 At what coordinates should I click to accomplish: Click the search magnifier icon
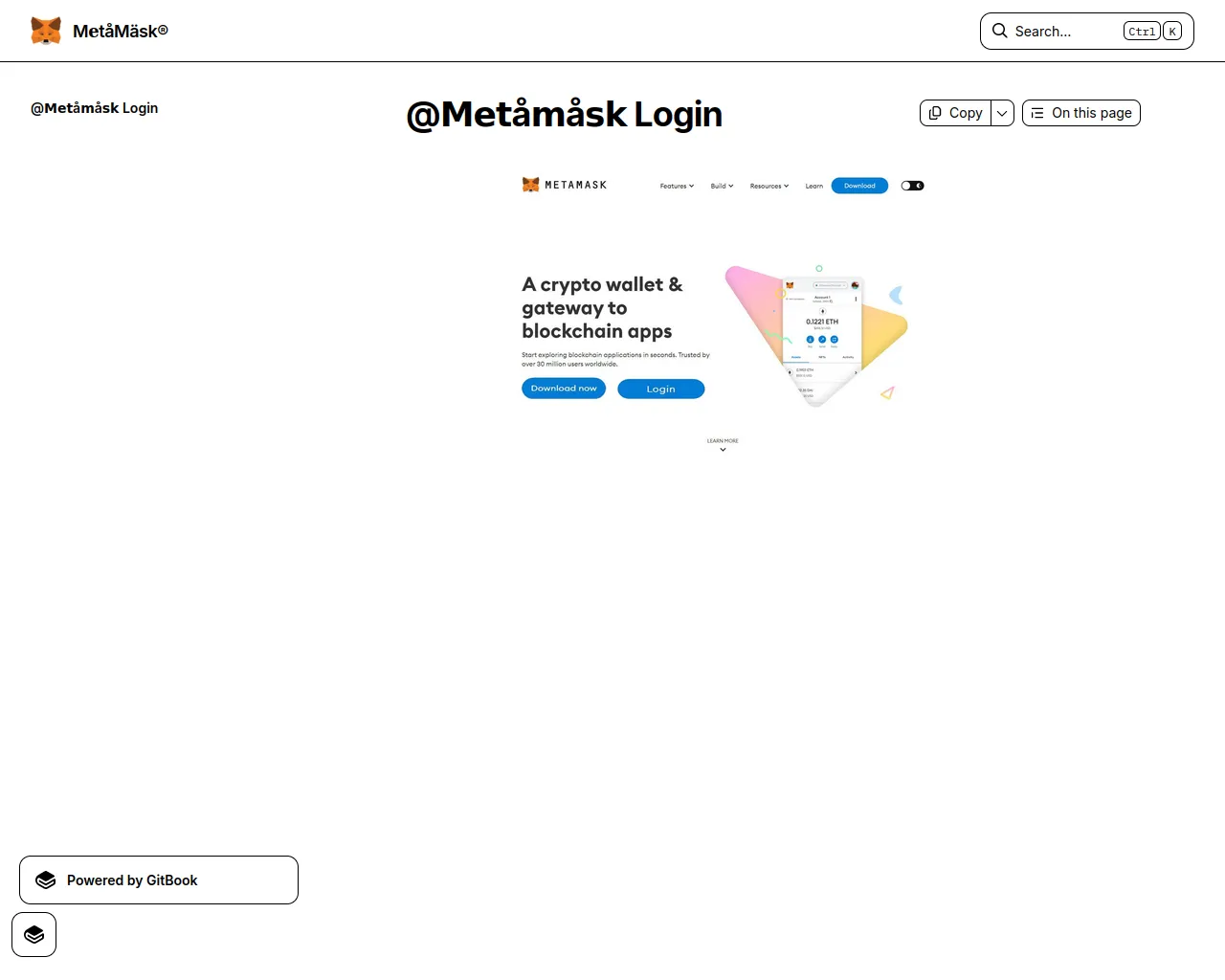pos(999,31)
